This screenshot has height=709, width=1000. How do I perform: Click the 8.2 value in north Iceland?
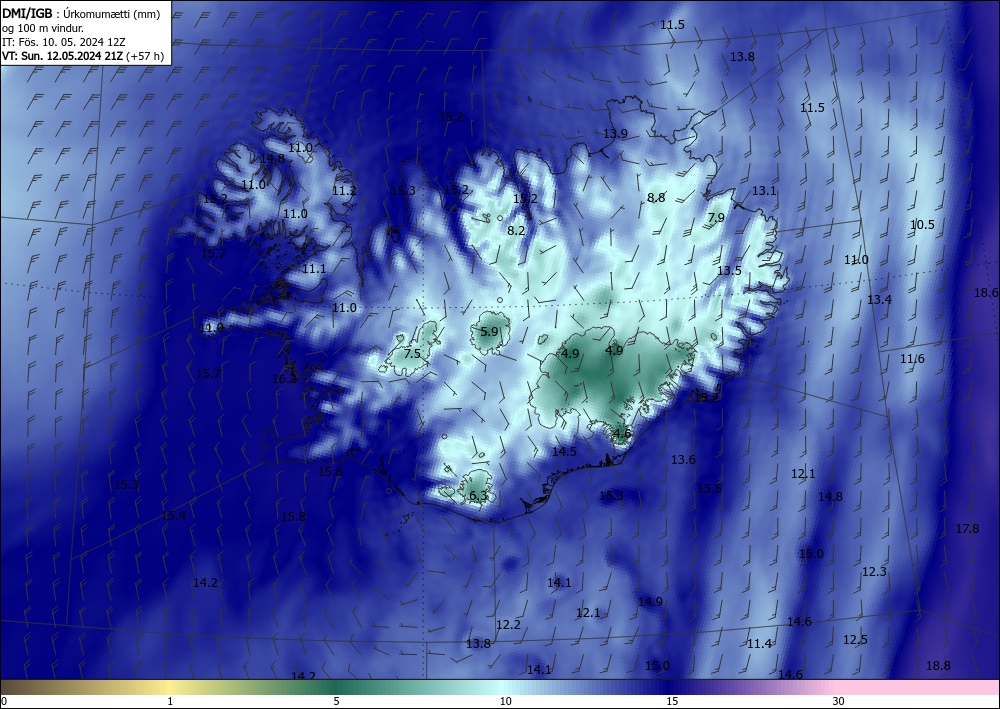coord(516,230)
